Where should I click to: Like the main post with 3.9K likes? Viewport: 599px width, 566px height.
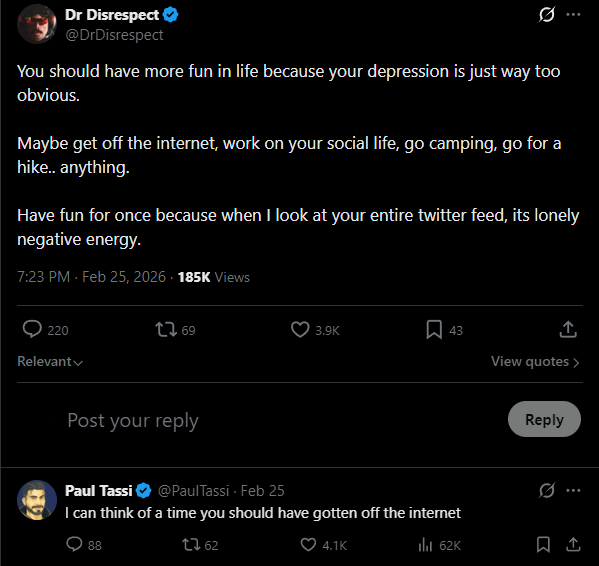coord(300,330)
